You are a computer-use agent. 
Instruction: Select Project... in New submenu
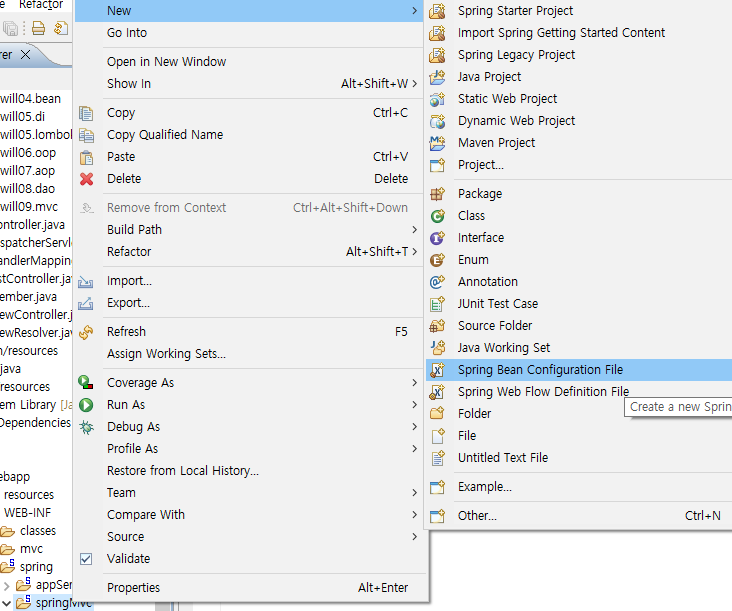[481, 165]
